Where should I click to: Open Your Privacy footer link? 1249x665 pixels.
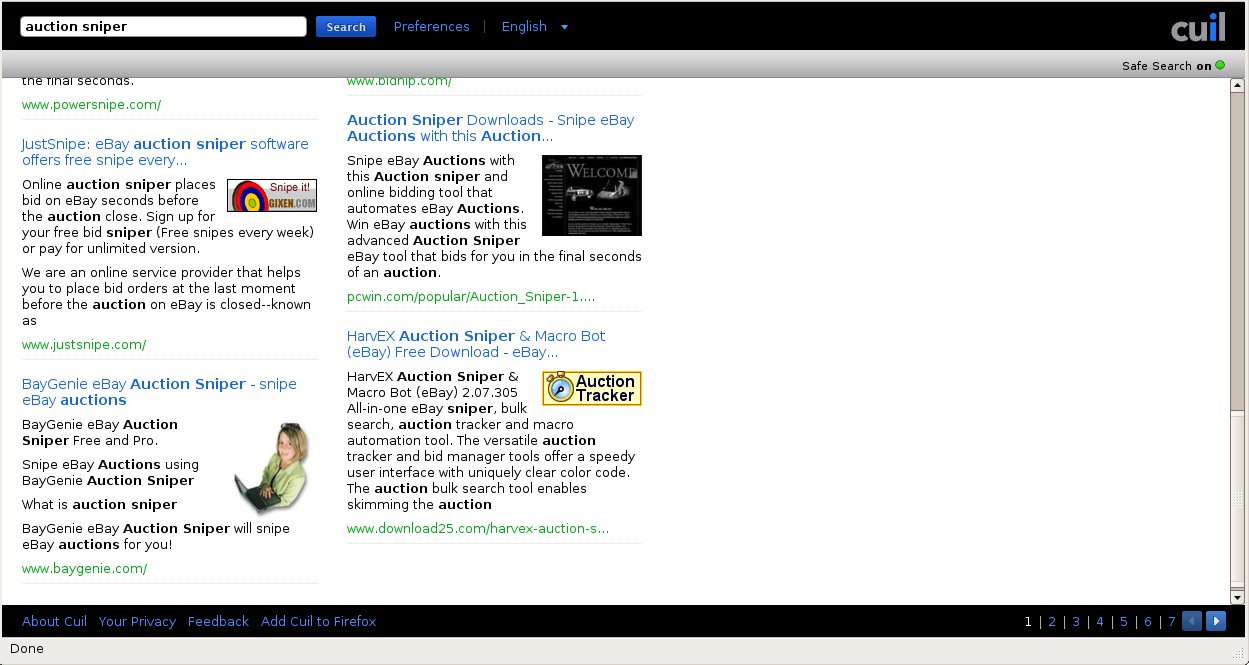click(x=137, y=621)
